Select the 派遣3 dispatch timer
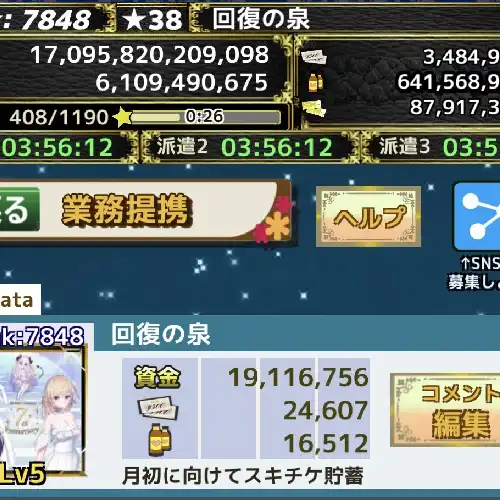This screenshot has width=500, height=500. [x=439, y=147]
